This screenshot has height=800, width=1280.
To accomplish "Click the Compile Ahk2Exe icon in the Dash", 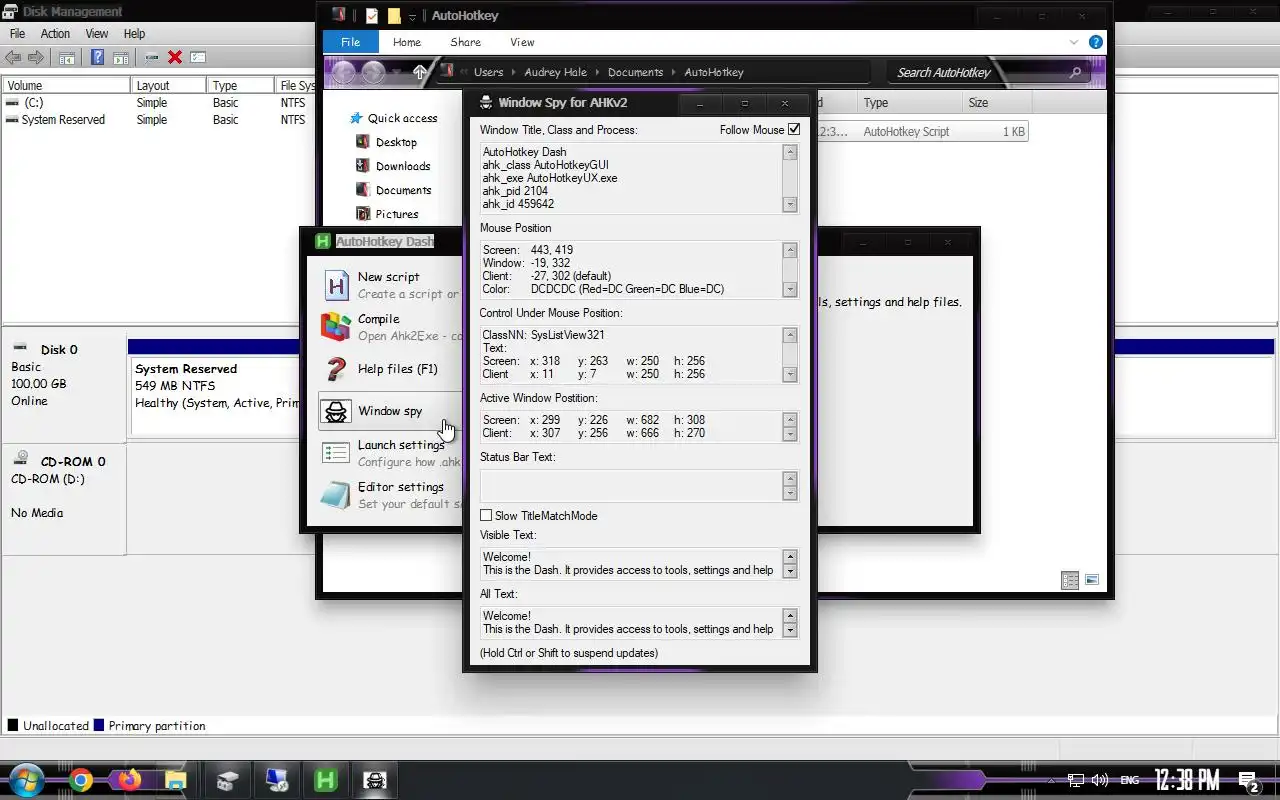I will click(336, 327).
